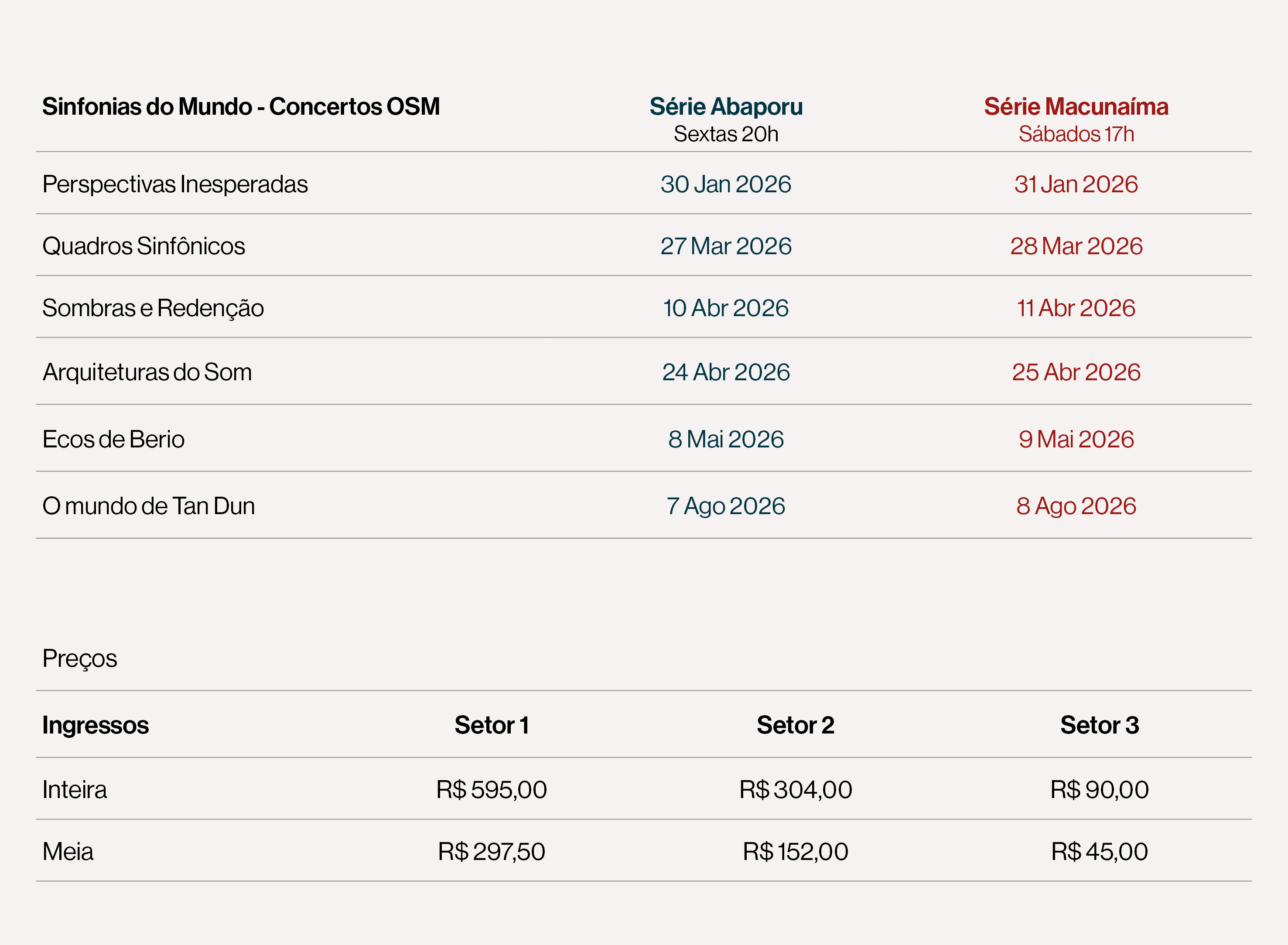
Task: Open the Perspectivas Inesperadas concert
Action: [x=175, y=184]
